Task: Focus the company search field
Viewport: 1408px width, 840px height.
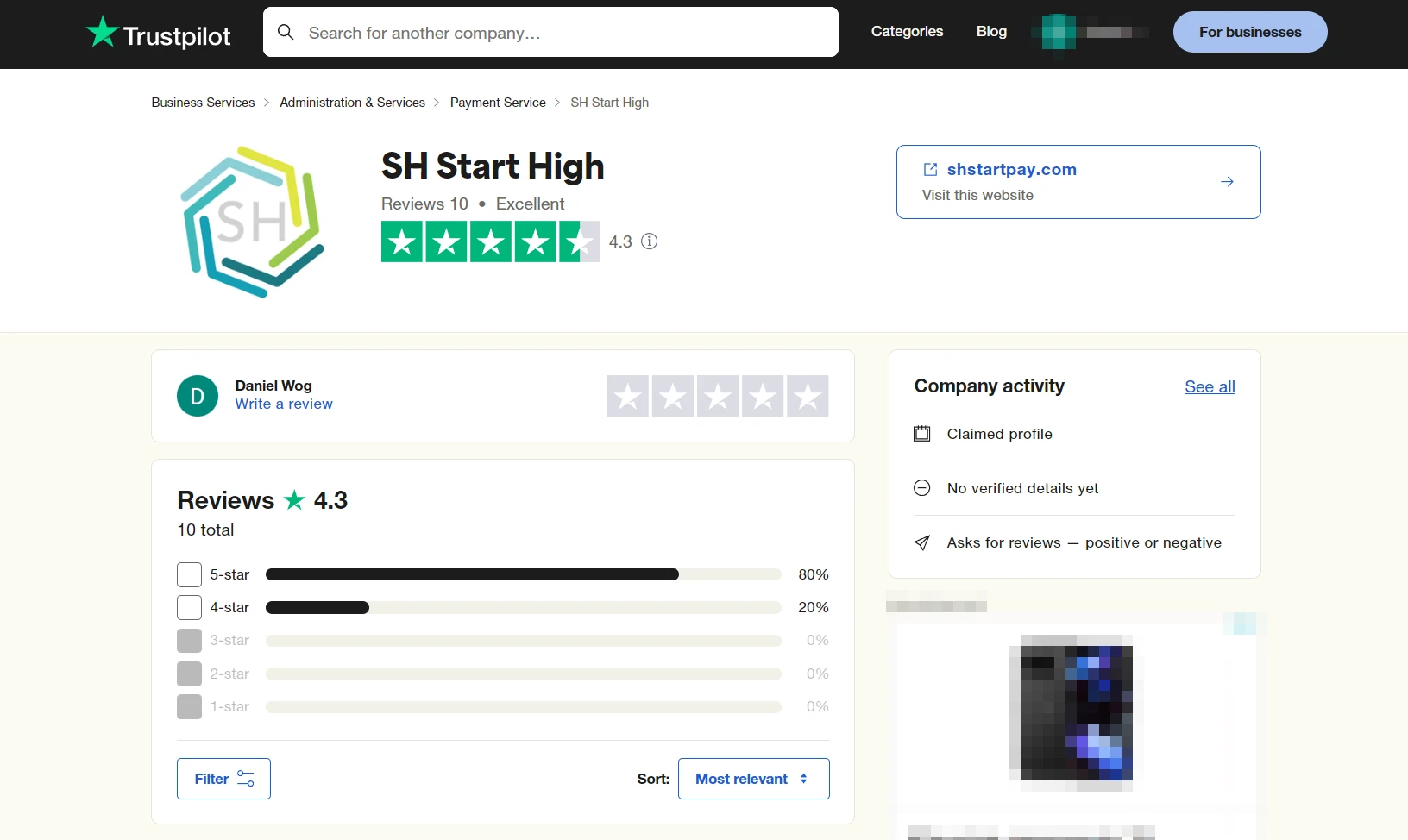Action: click(561, 33)
